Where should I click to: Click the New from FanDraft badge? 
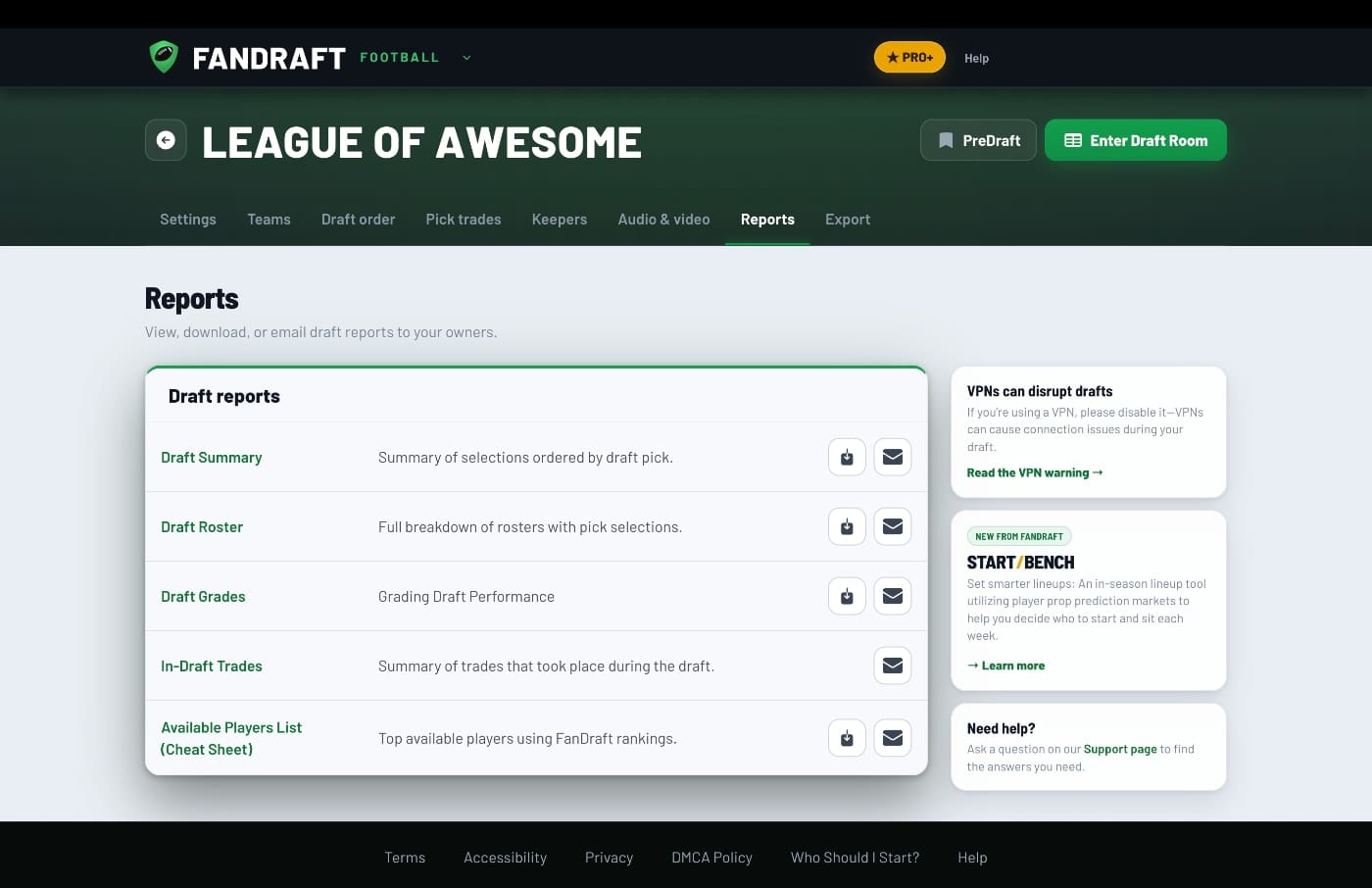(1019, 536)
